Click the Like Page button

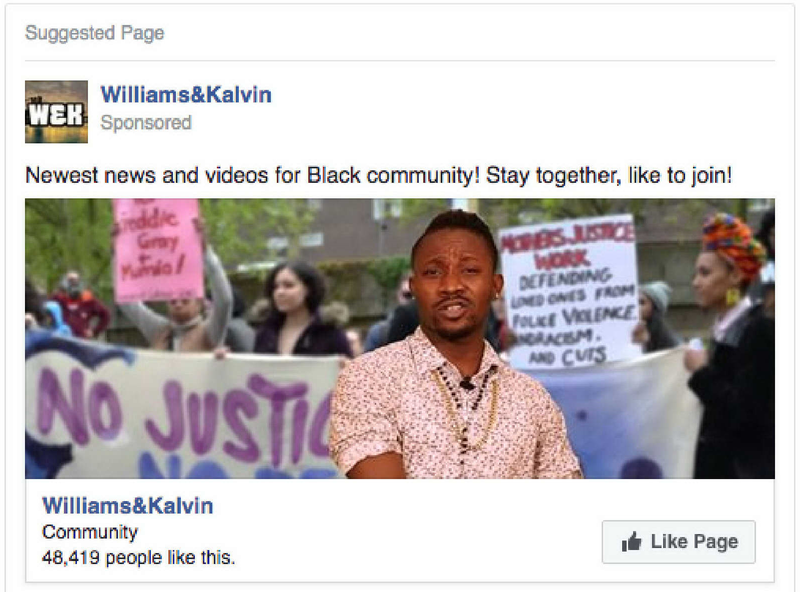click(679, 542)
